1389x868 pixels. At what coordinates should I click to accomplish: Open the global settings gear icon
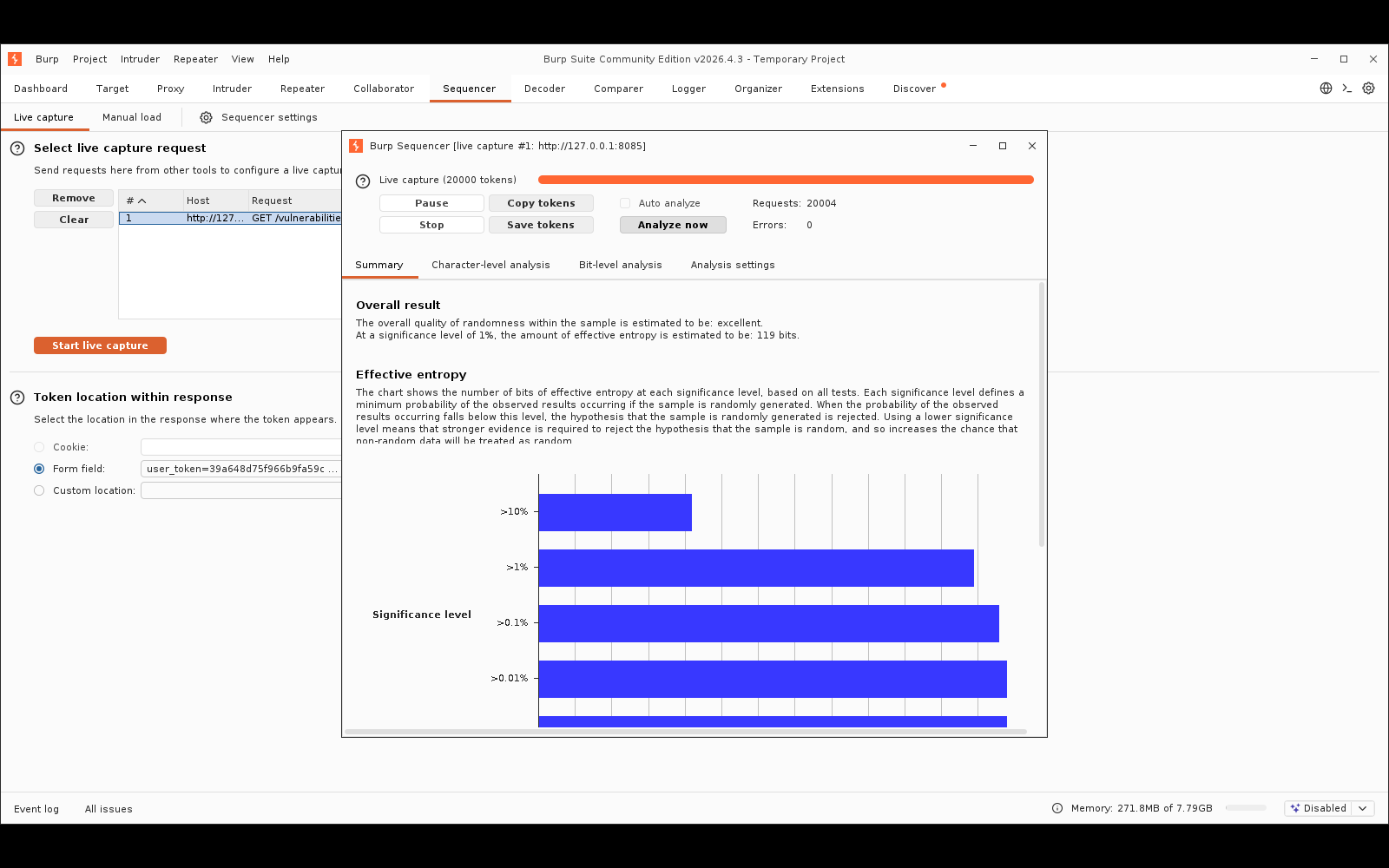[x=1368, y=89]
